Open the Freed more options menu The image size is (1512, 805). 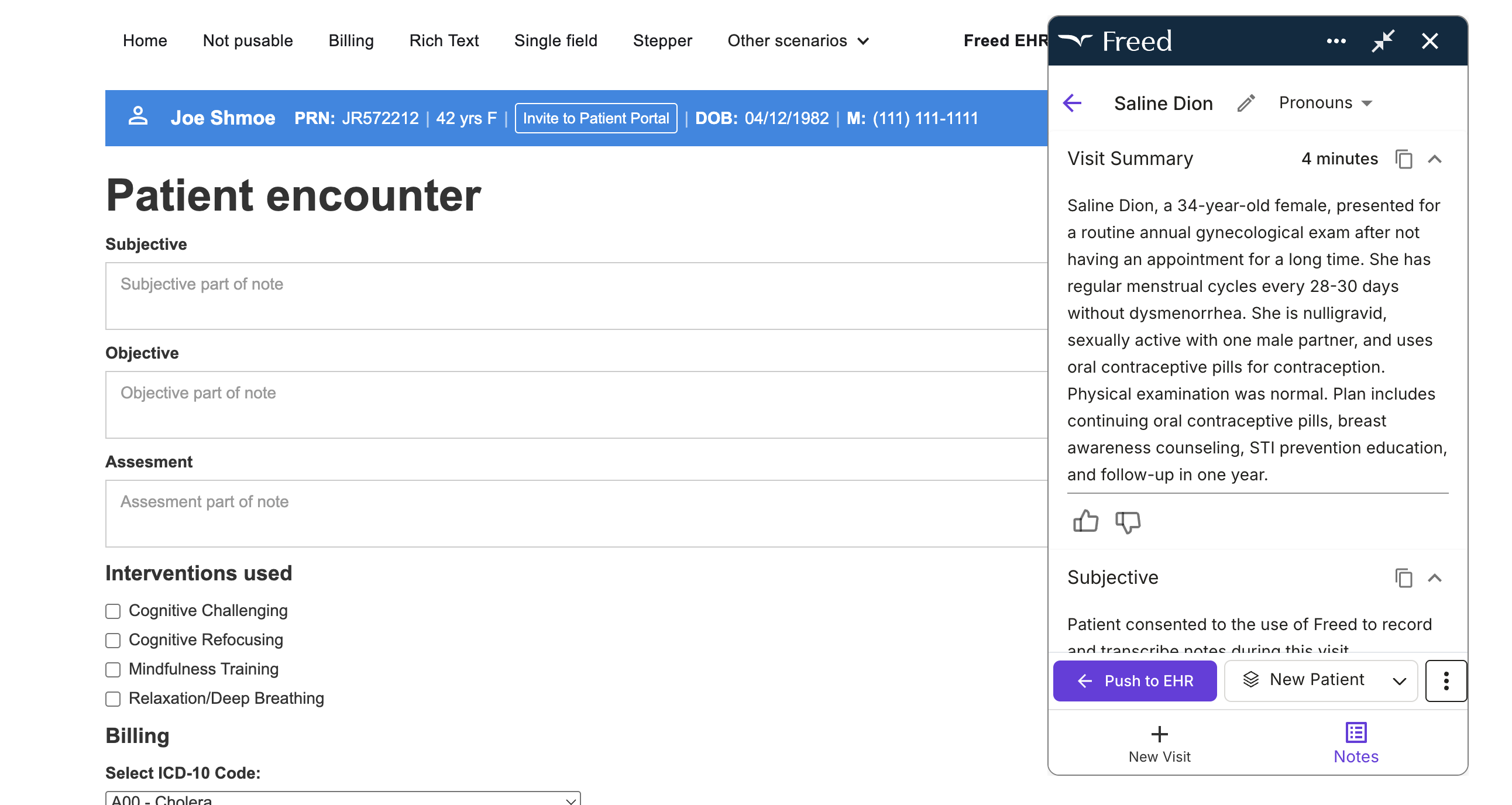(x=1336, y=41)
